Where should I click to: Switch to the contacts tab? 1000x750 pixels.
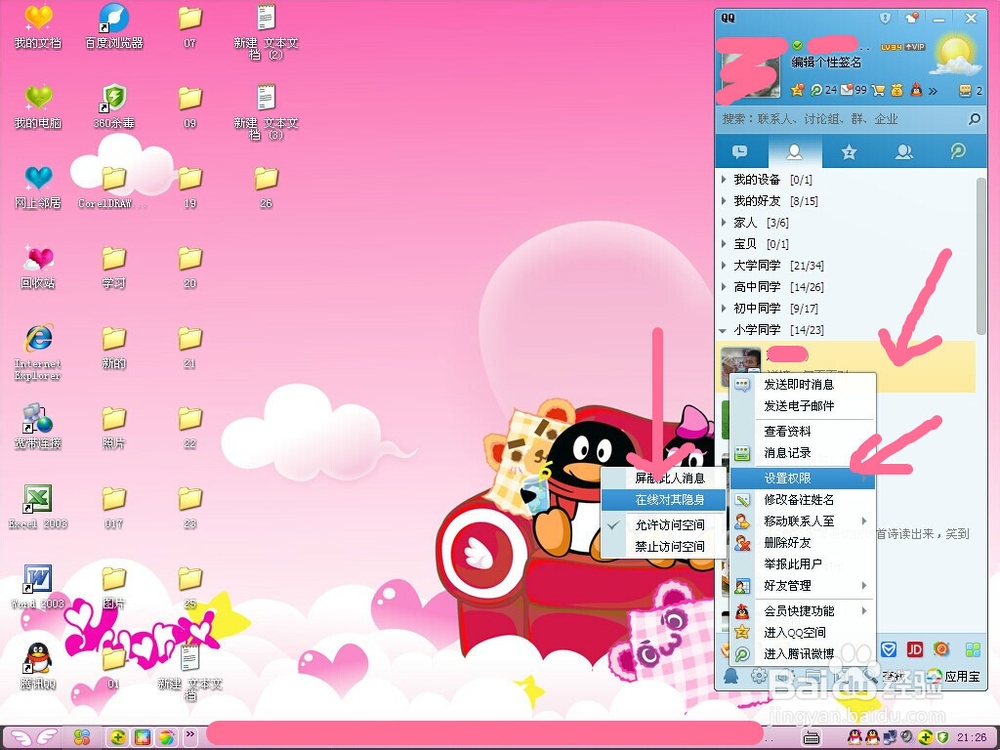click(795, 152)
